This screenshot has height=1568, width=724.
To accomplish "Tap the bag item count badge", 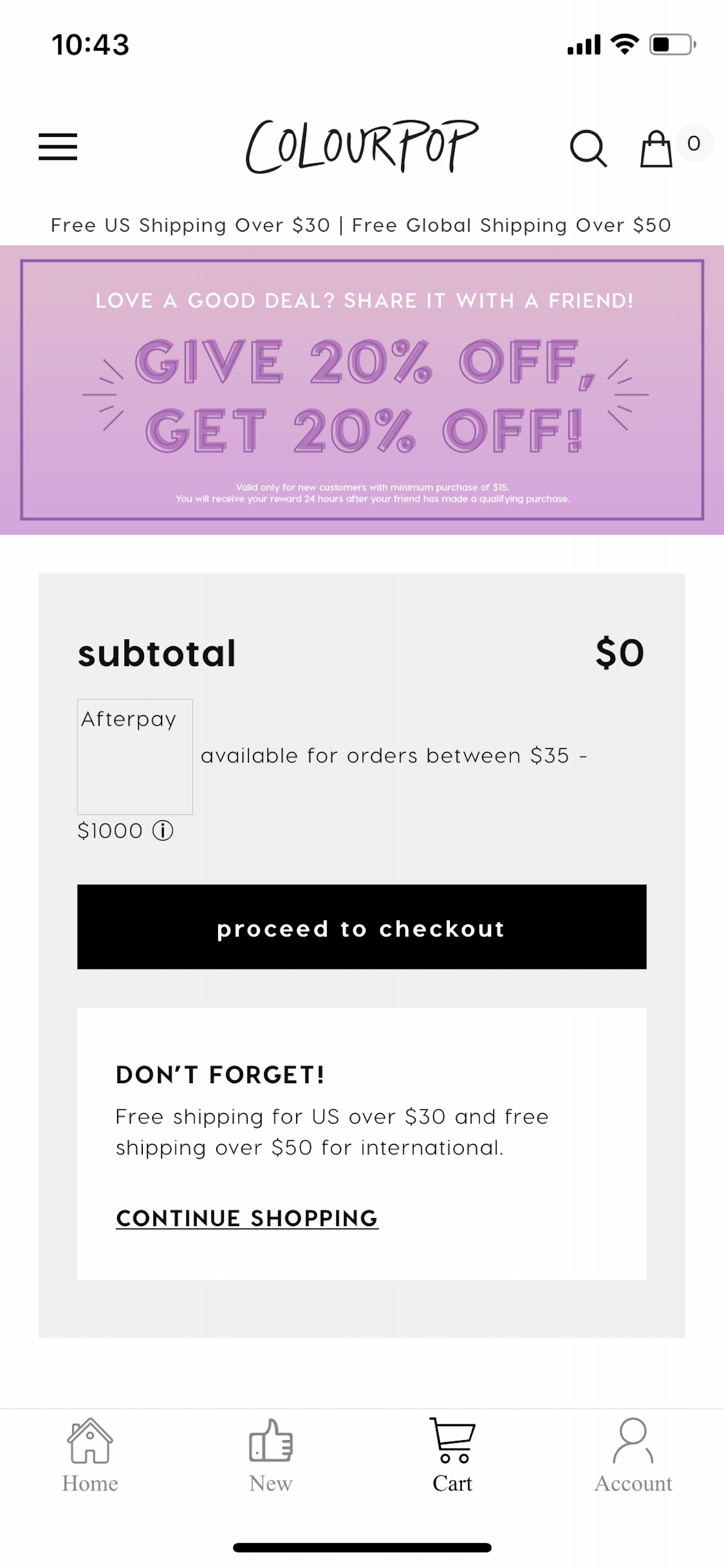I will click(694, 143).
